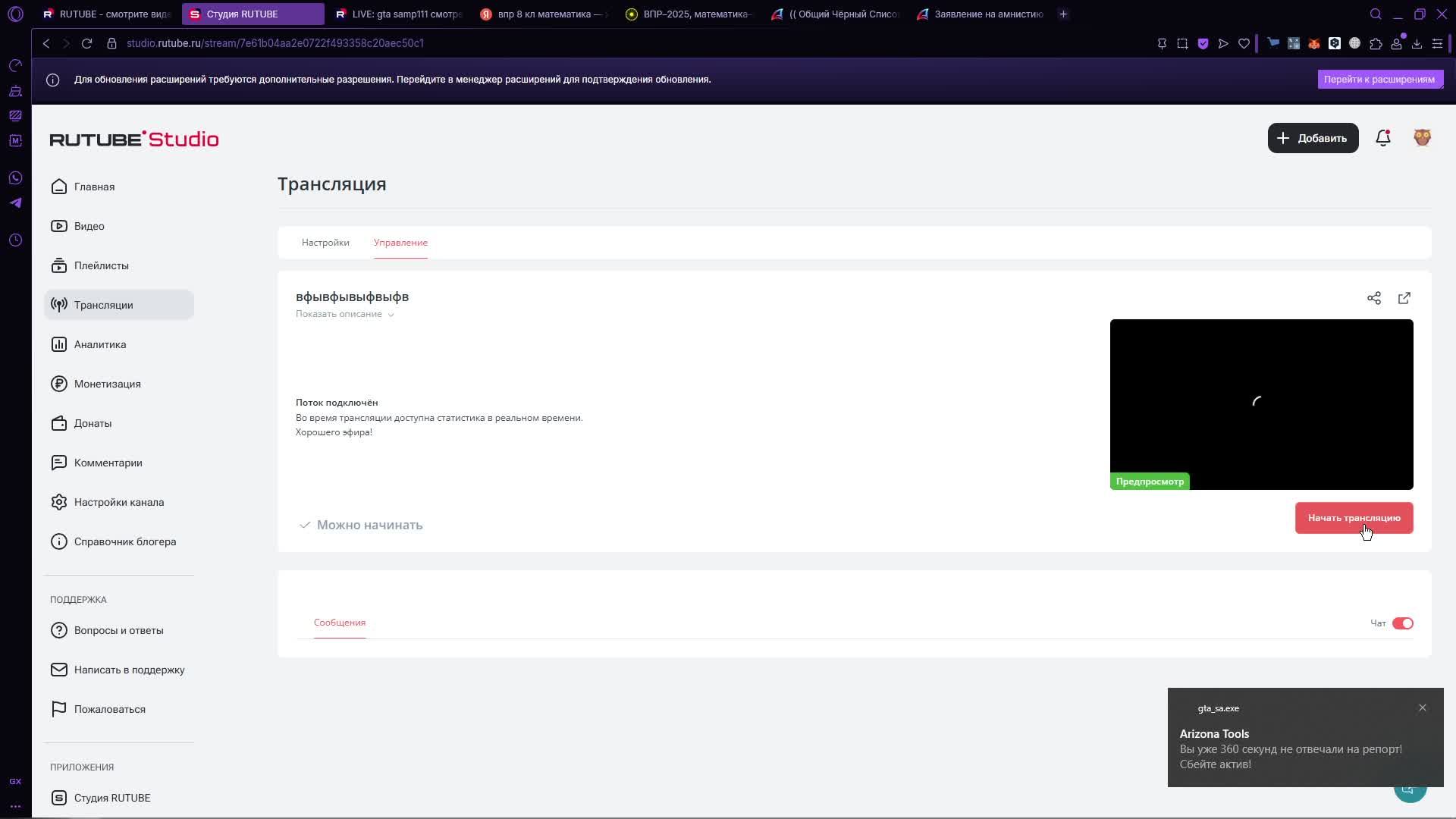1456x819 pixels.
Task: Open the Пожаловаться flag icon
Action: (x=59, y=709)
